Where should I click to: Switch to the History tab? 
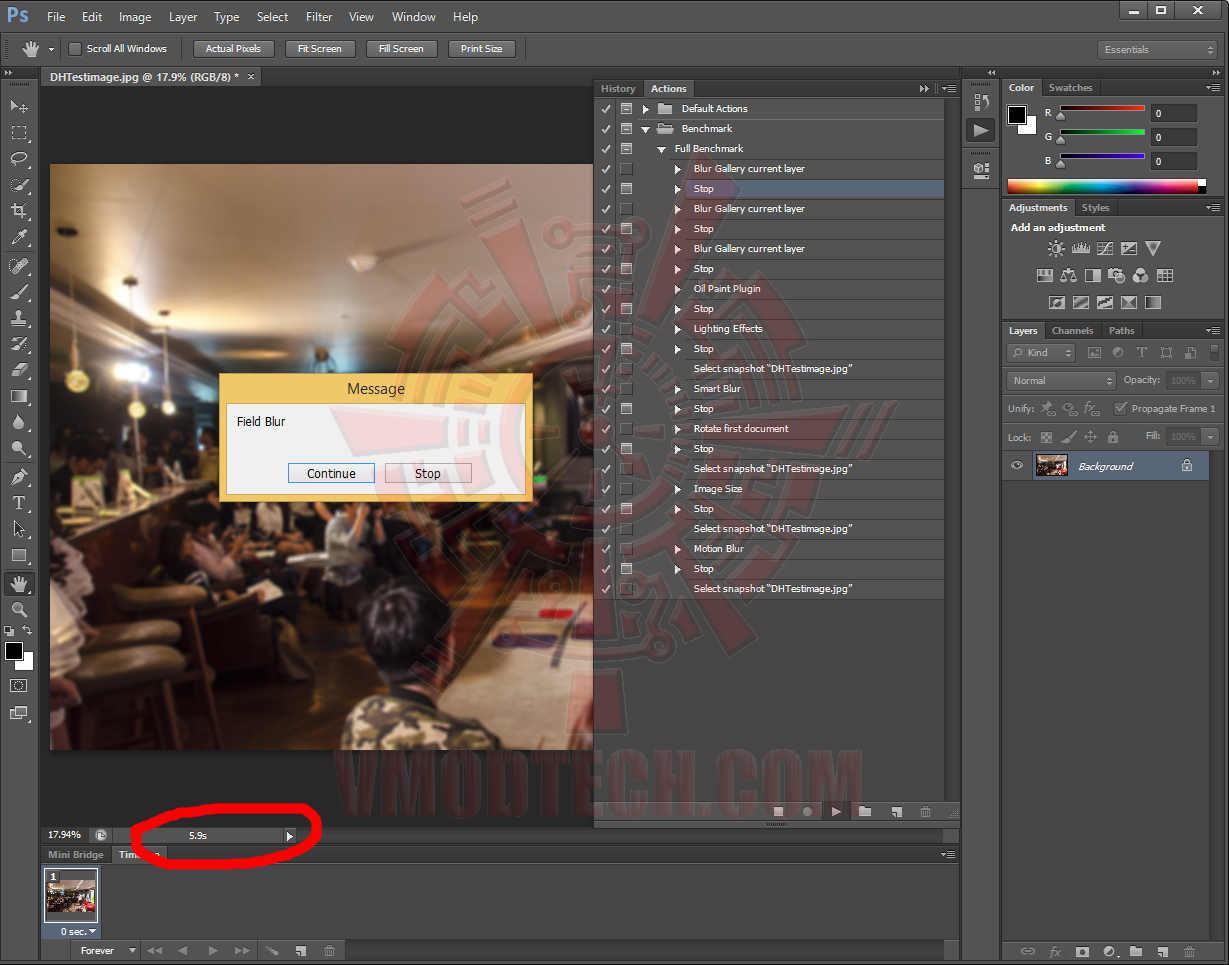tap(618, 89)
